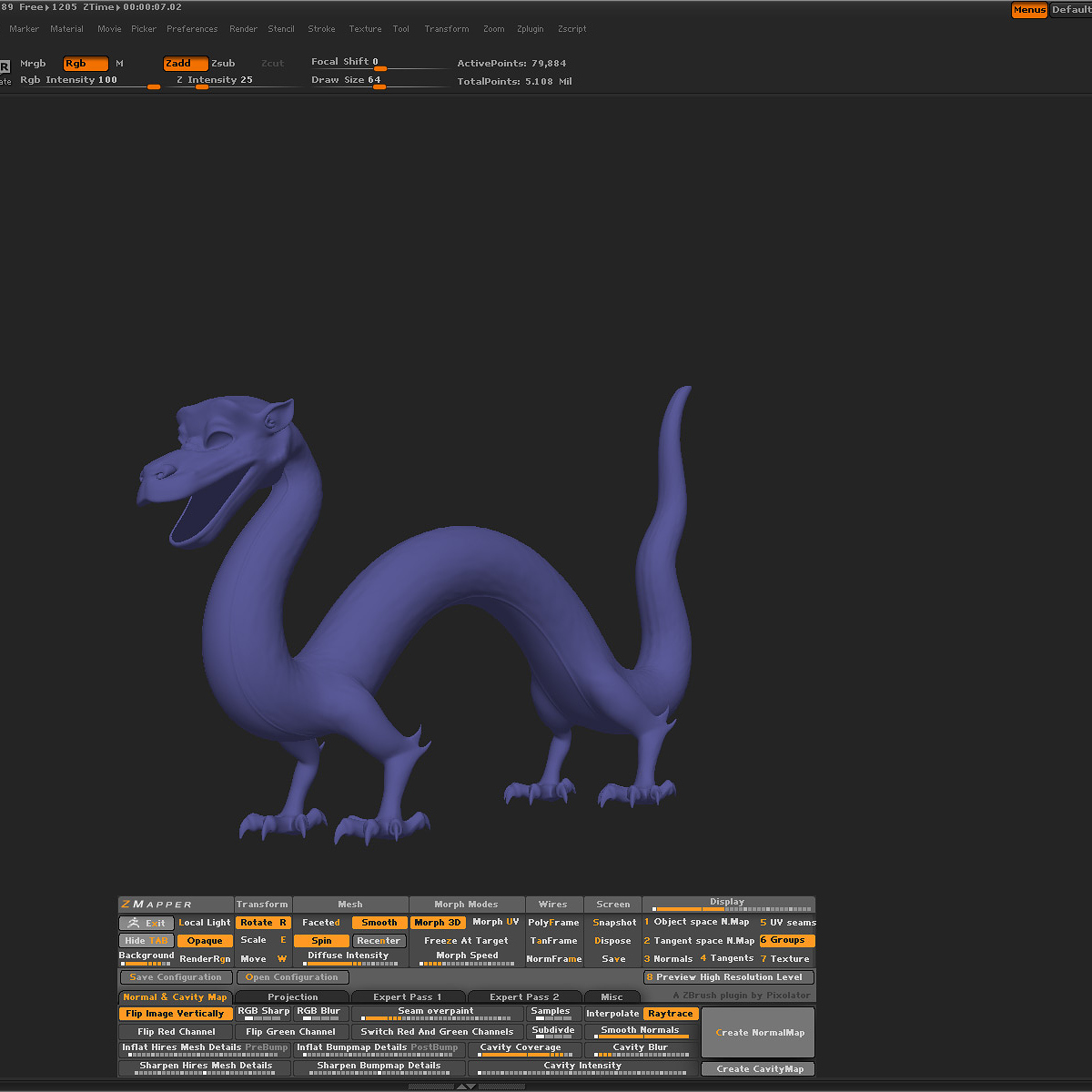Select Object space N.Map display
The image size is (1092, 1092).
pos(698,923)
